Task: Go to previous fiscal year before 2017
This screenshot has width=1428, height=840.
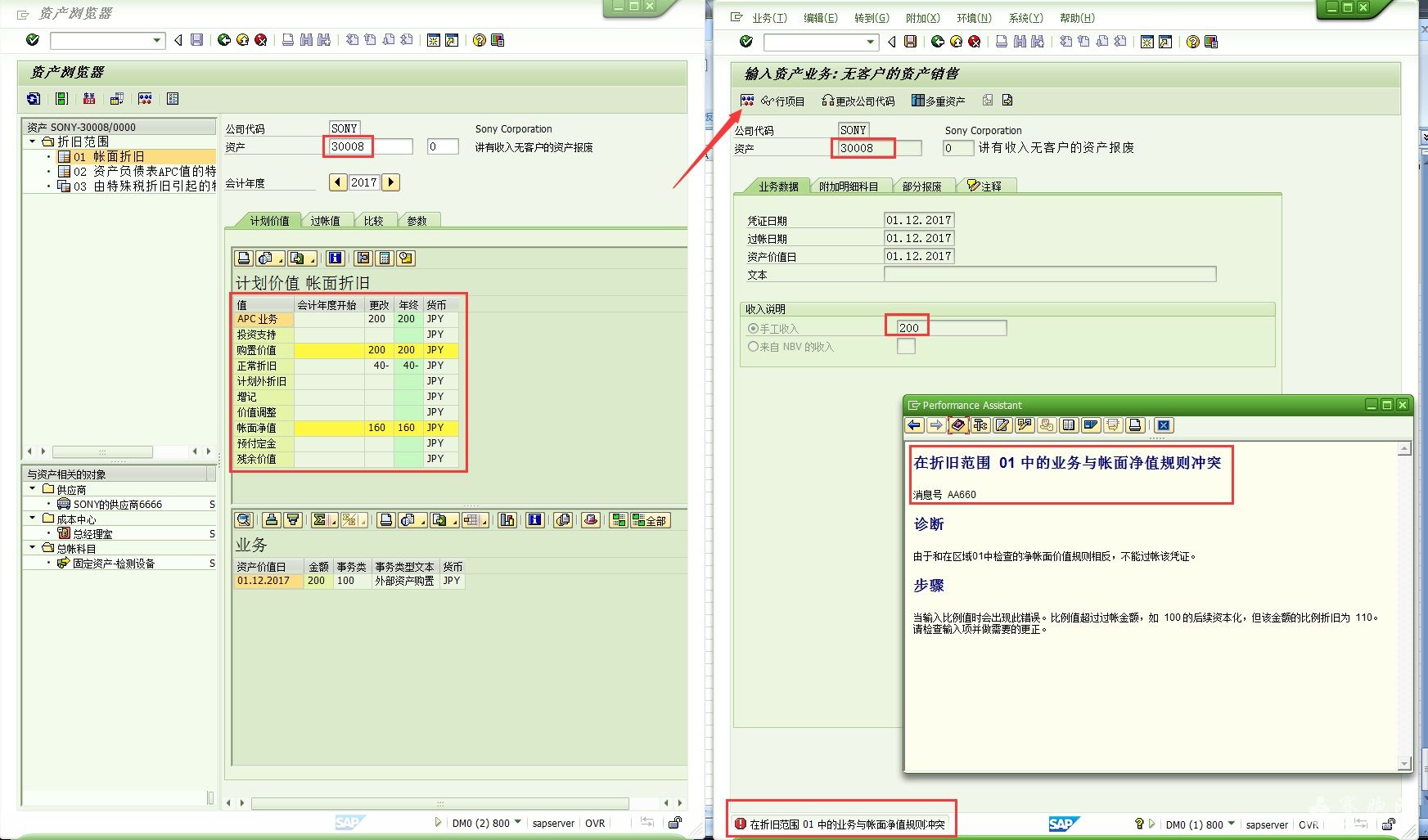Action: click(x=338, y=182)
